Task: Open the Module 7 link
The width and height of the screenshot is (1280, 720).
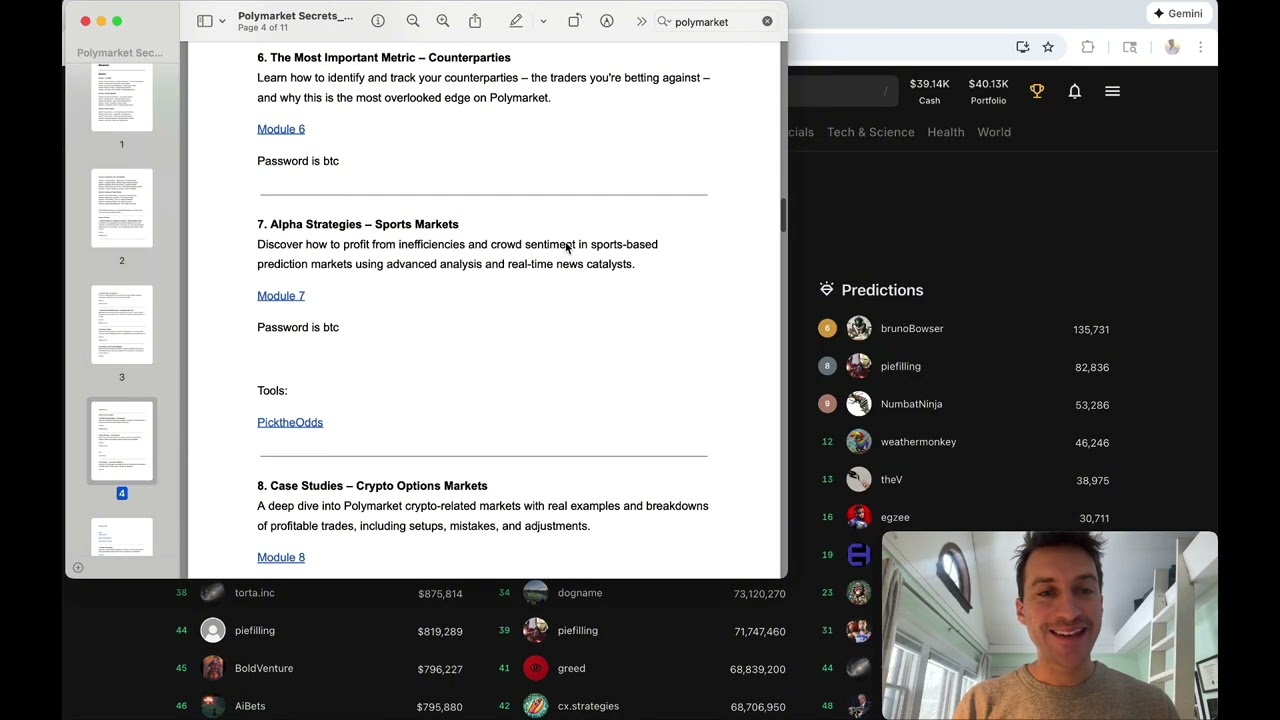Action: click(x=281, y=296)
